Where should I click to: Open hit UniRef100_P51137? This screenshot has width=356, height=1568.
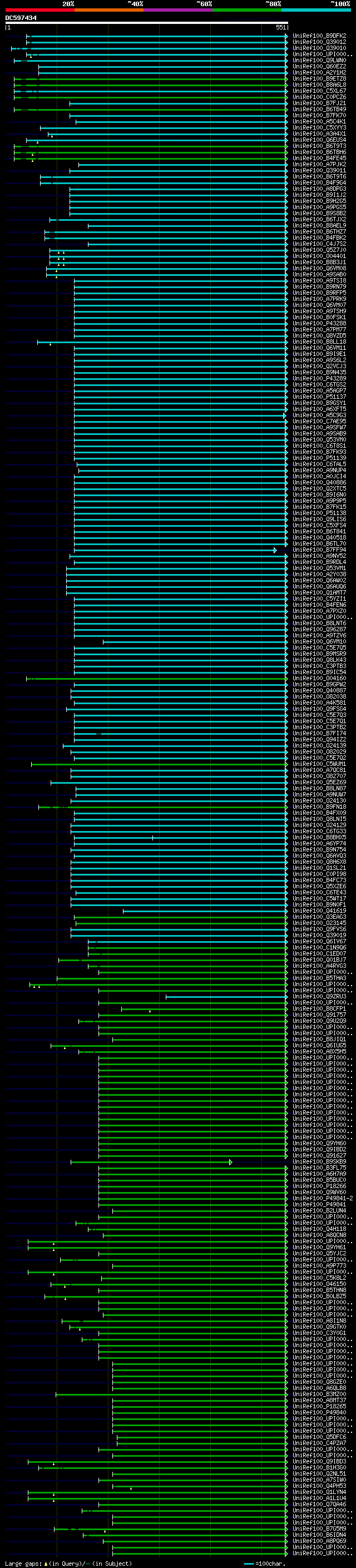tap(319, 397)
